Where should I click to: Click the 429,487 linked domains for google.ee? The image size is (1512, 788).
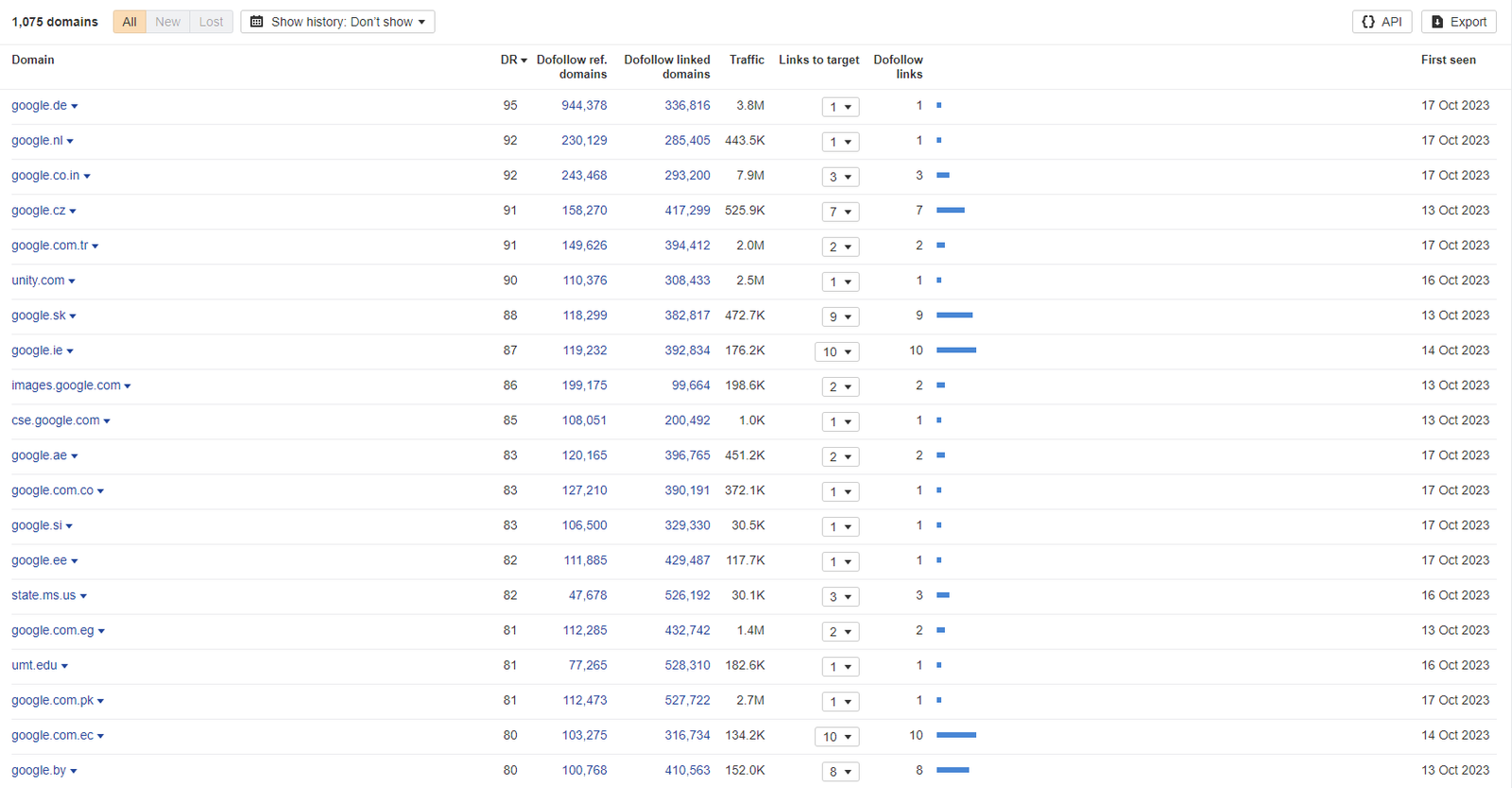[687, 560]
